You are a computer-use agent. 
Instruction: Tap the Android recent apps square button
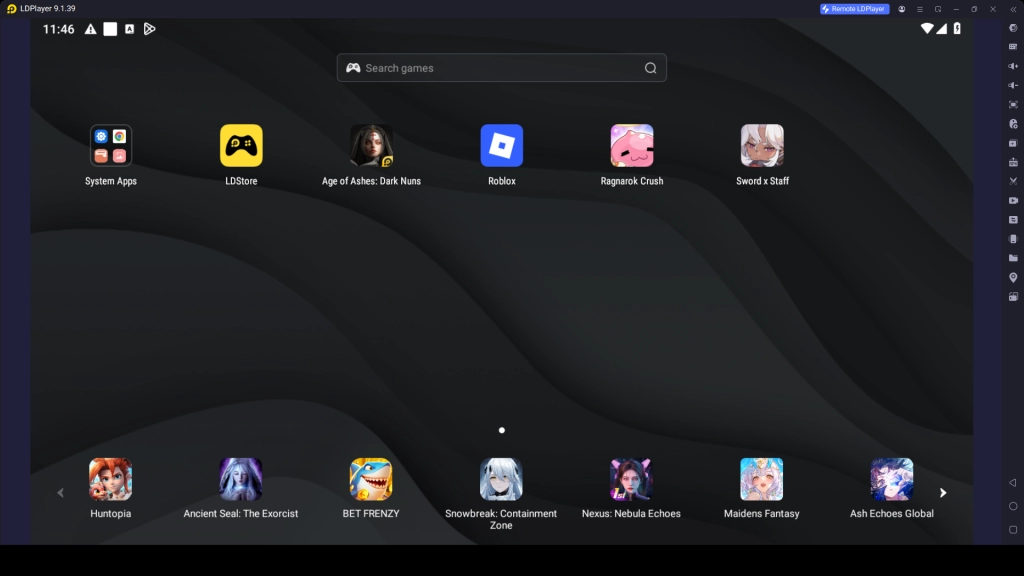1013,530
